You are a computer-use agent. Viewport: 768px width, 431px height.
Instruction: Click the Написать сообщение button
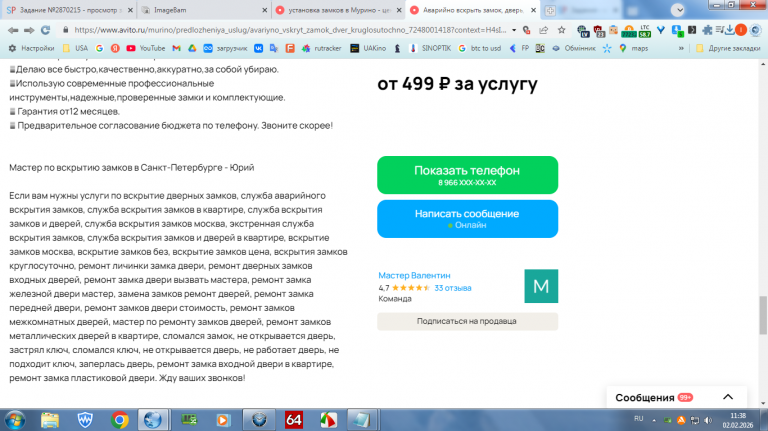(x=467, y=218)
